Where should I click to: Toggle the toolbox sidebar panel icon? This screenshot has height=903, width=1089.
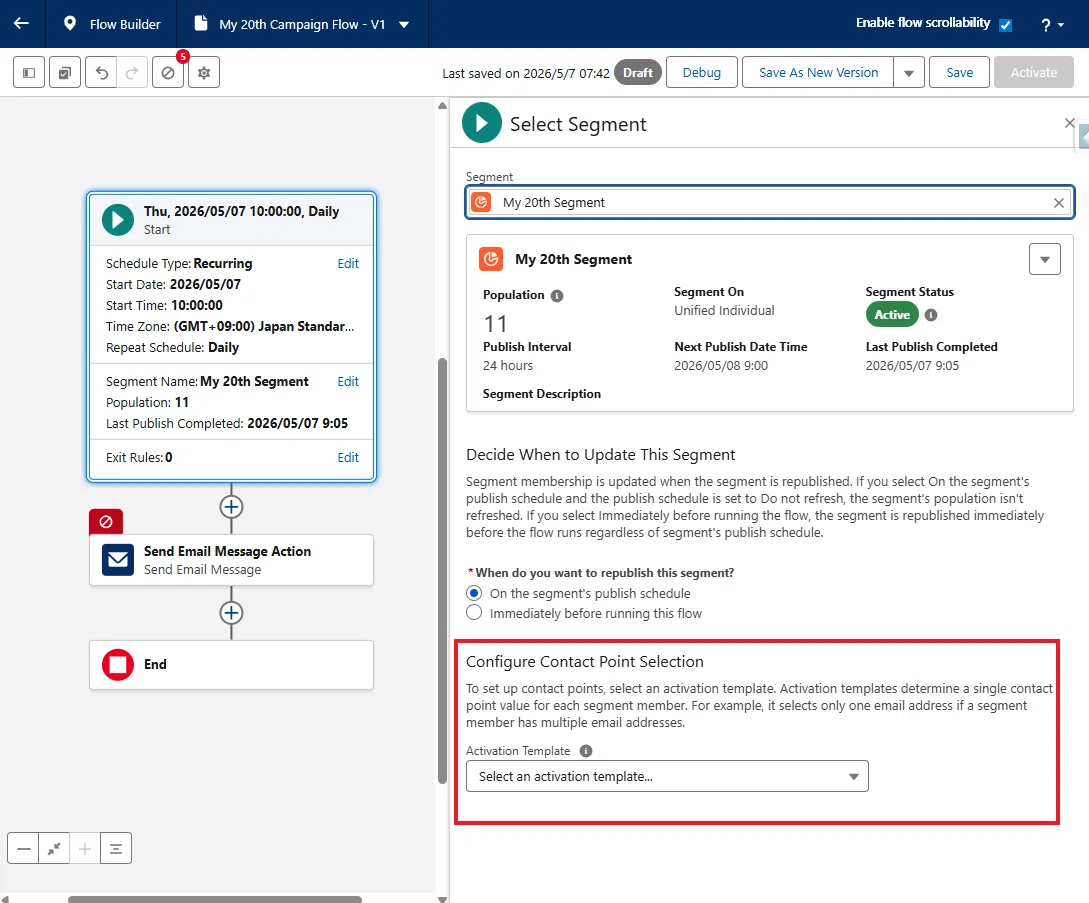(29, 72)
